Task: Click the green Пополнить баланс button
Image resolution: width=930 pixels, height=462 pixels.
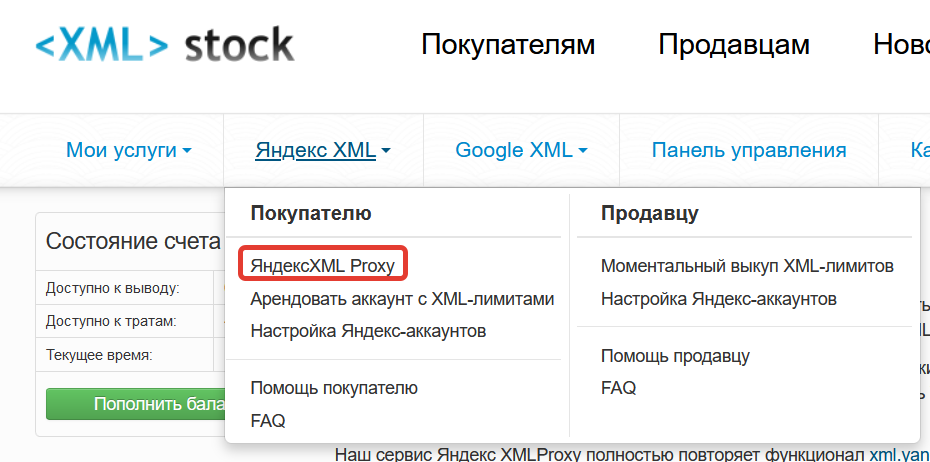Action: point(136,404)
